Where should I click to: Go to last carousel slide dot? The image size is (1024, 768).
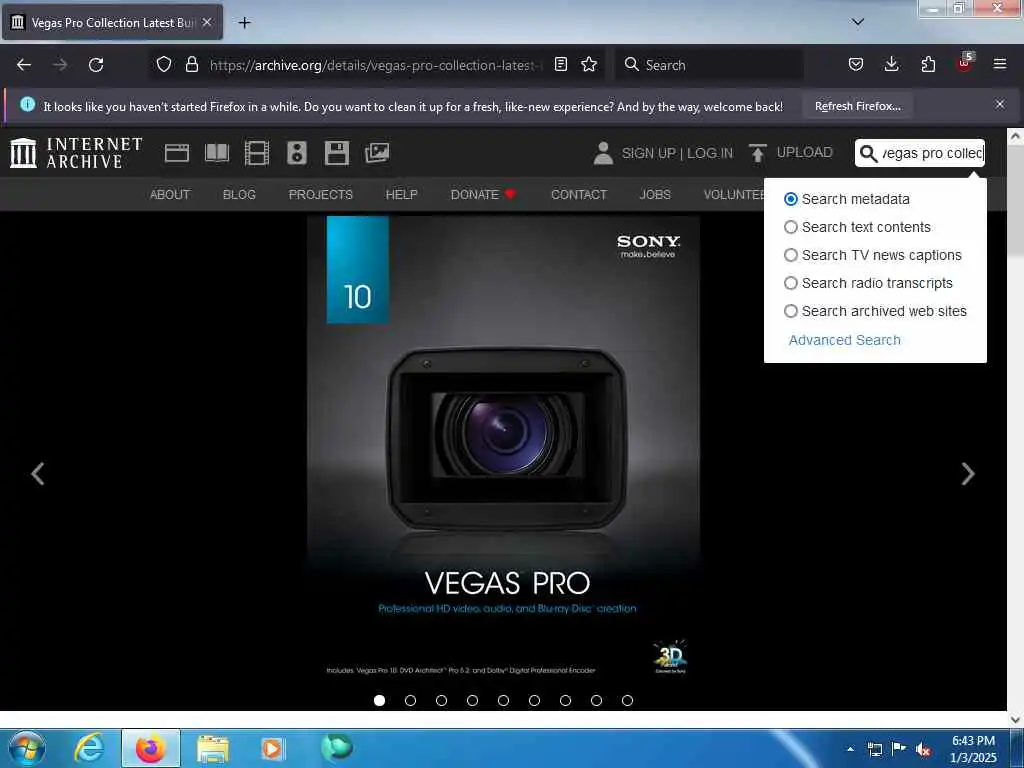point(628,701)
